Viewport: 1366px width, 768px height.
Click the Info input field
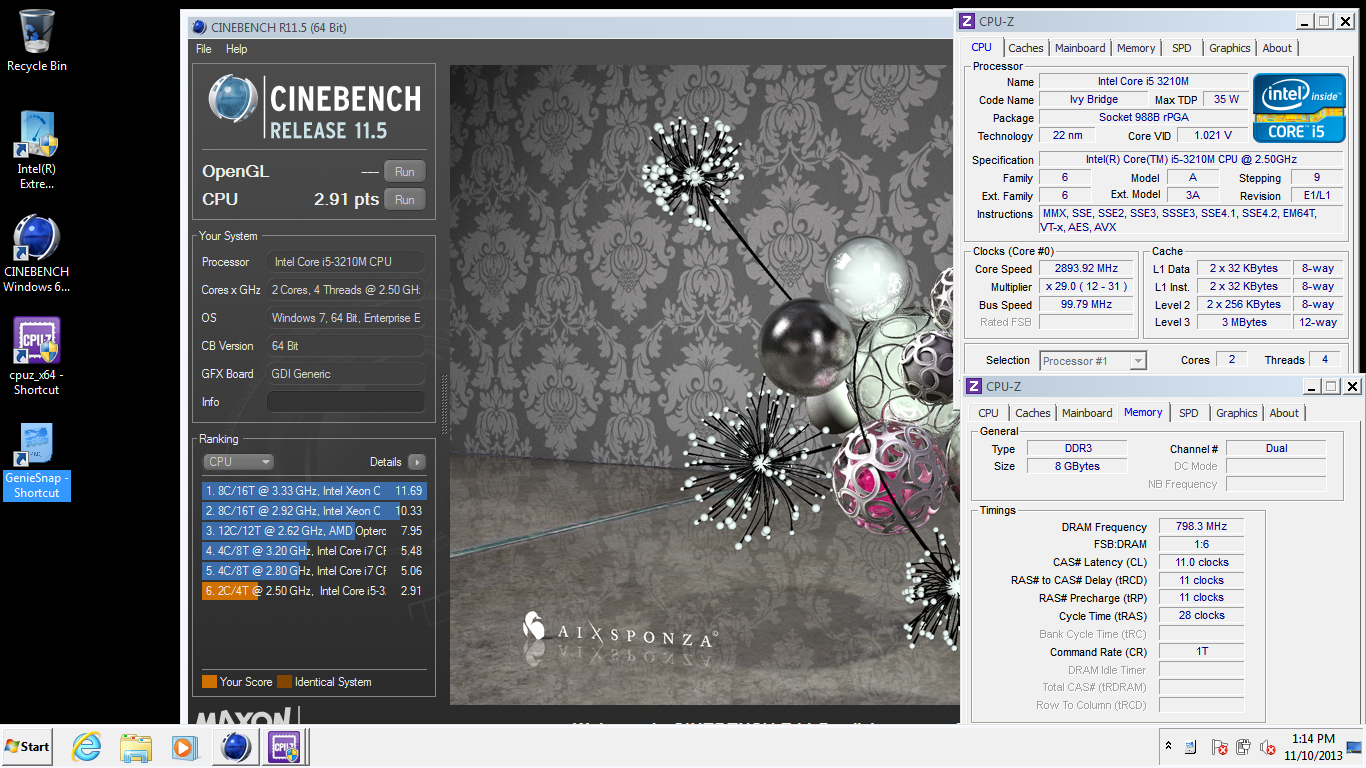(x=345, y=402)
